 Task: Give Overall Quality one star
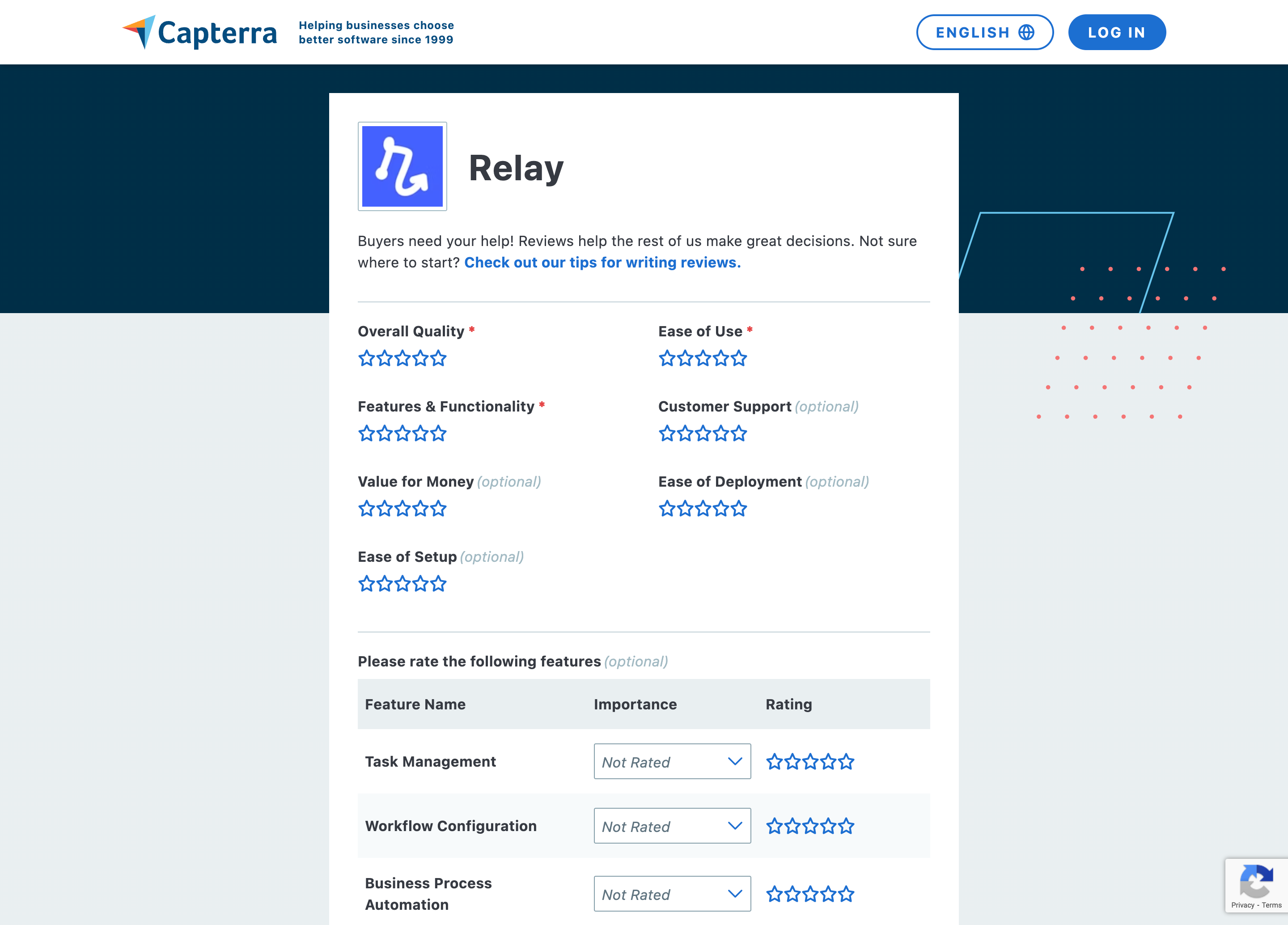[x=367, y=358]
